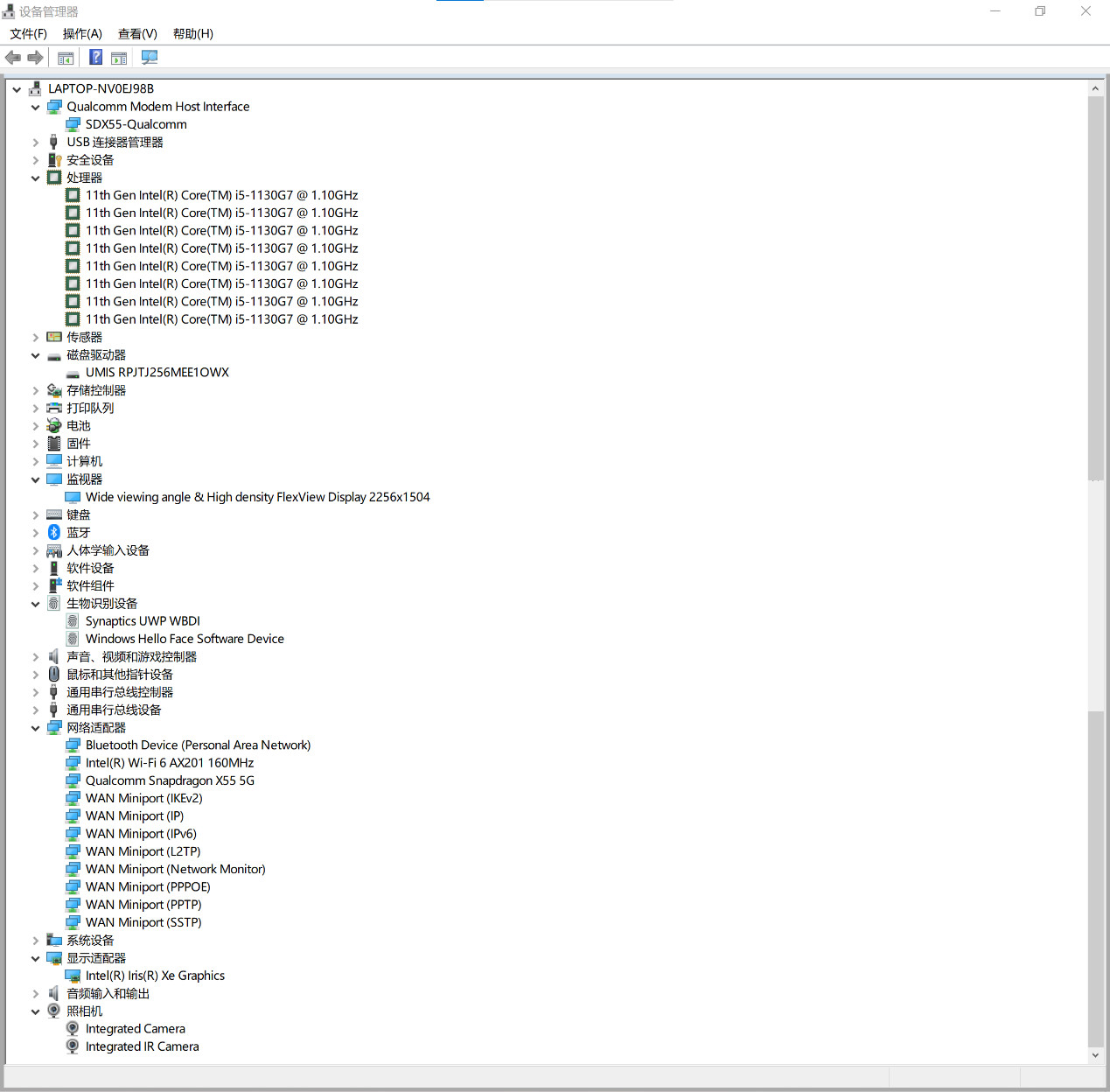Click the 传感器 sensor icon
The image size is (1110, 1092).
point(54,337)
